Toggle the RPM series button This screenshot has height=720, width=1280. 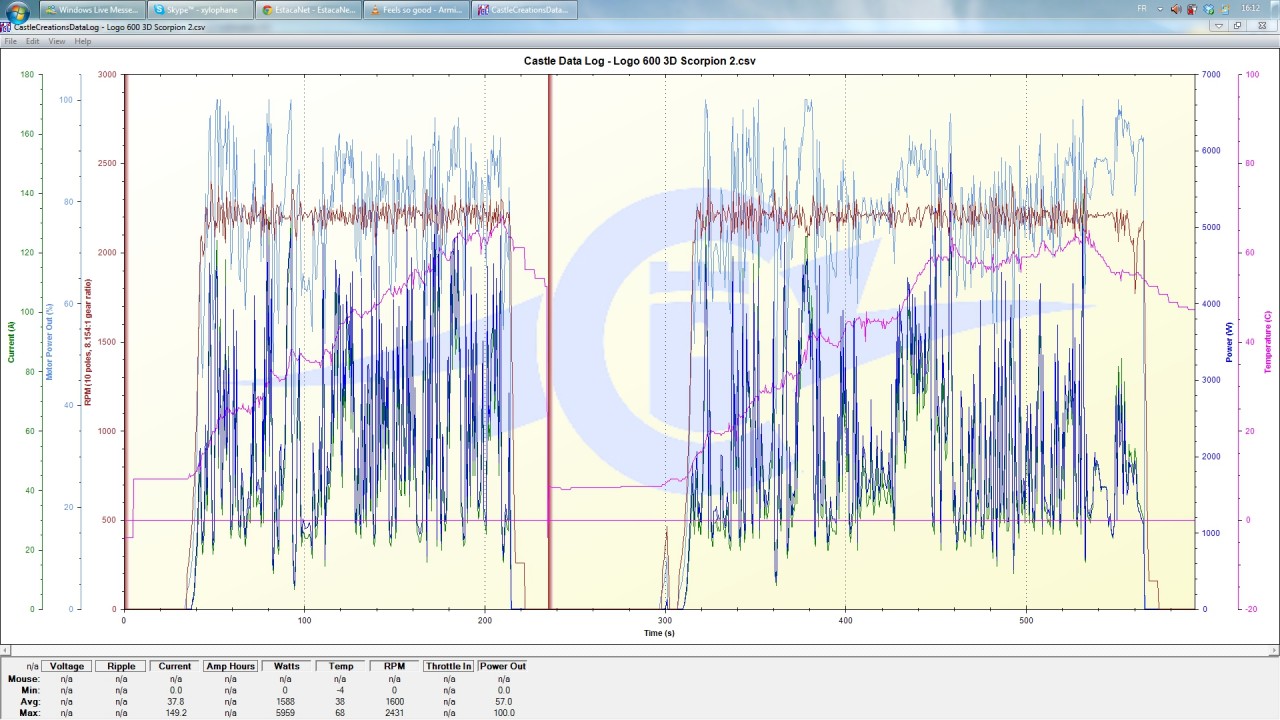(394, 666)
